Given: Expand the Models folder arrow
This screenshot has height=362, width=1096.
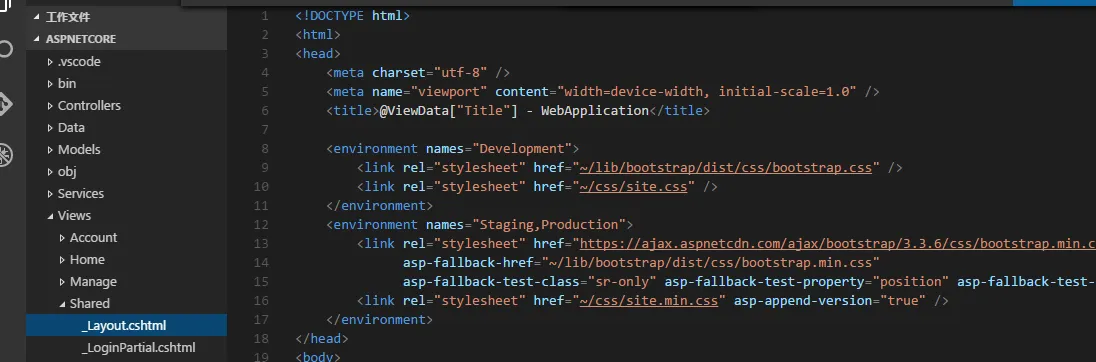Looking at the screenshot, I should [x=50, y=150].
